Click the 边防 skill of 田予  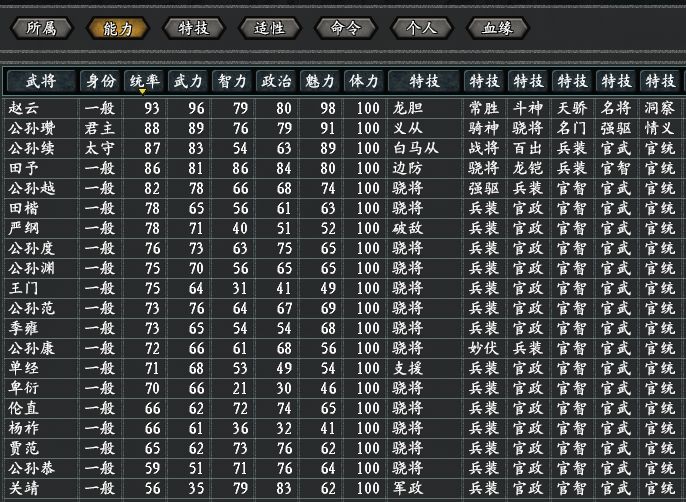coord(408,169)
